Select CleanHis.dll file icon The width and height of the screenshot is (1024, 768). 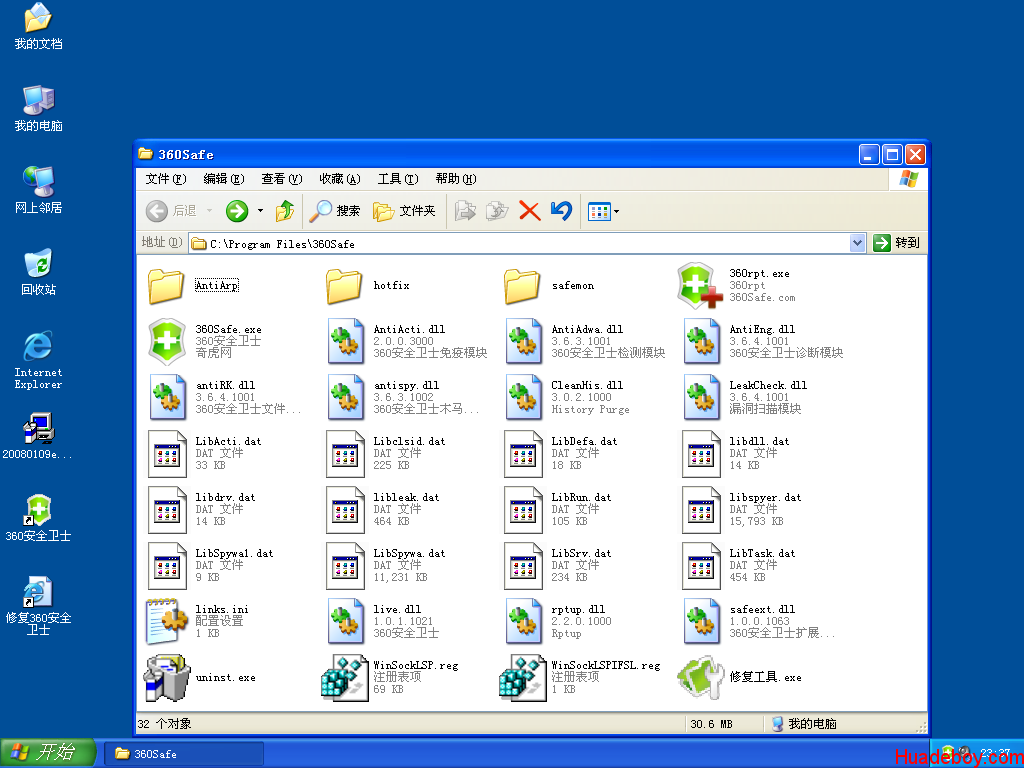523,397
